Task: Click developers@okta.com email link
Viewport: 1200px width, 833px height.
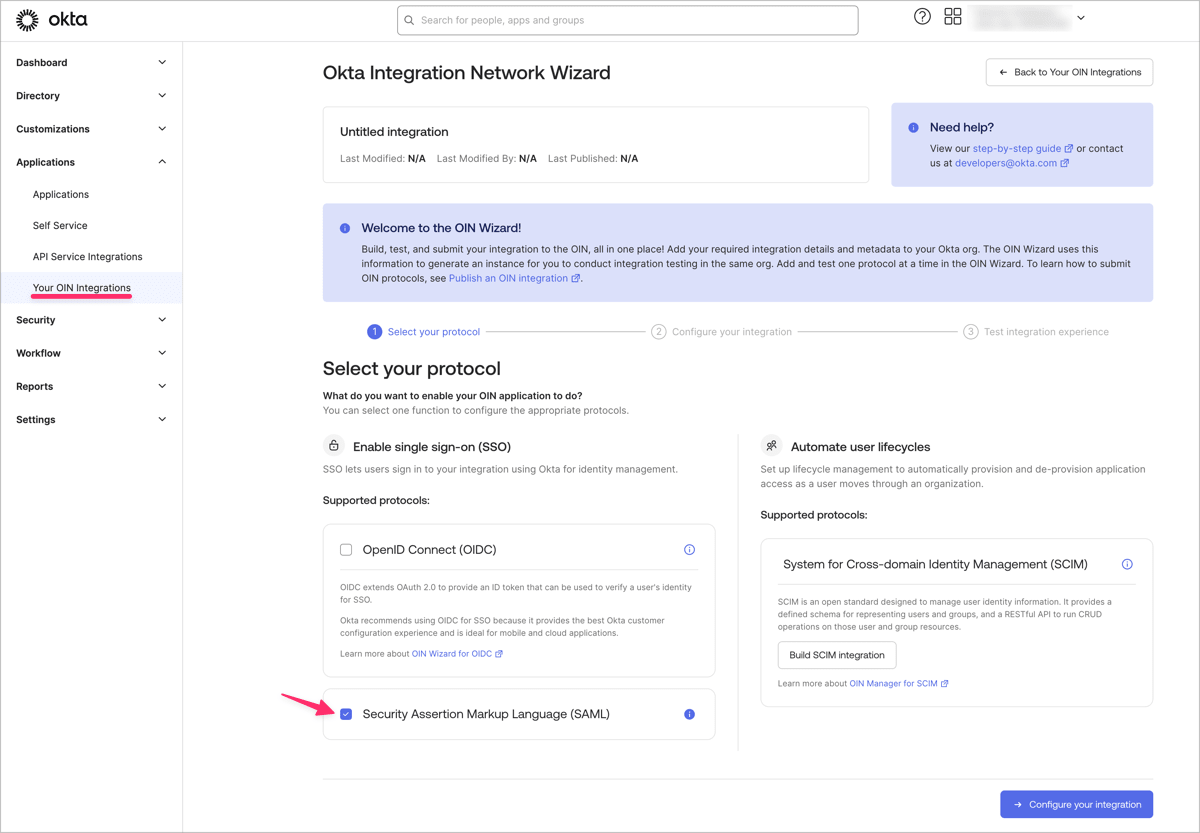Action: pyautogui.click(x=1011, y=163)
